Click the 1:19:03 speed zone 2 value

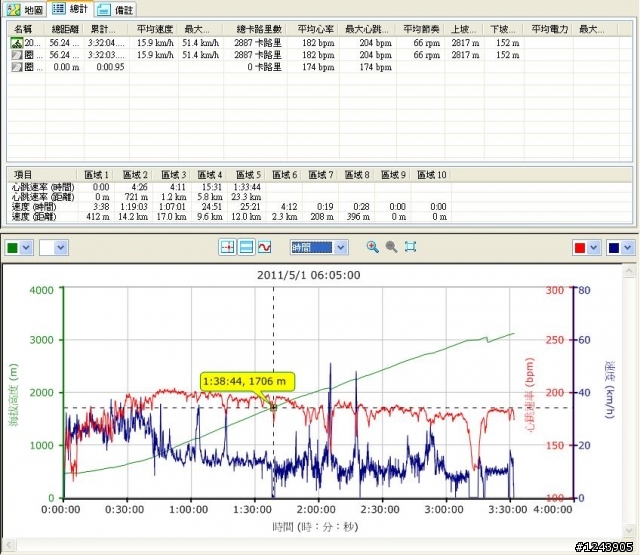(x=133, y=207)
